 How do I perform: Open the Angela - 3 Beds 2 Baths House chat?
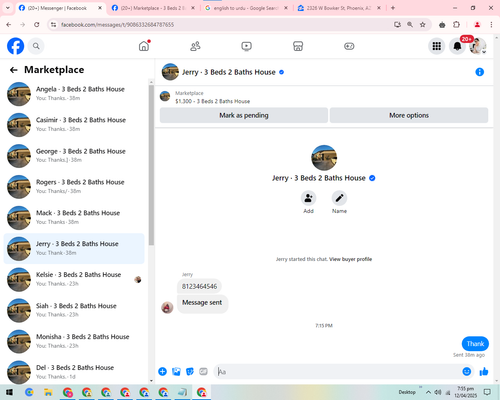click(x=74, y=94)
